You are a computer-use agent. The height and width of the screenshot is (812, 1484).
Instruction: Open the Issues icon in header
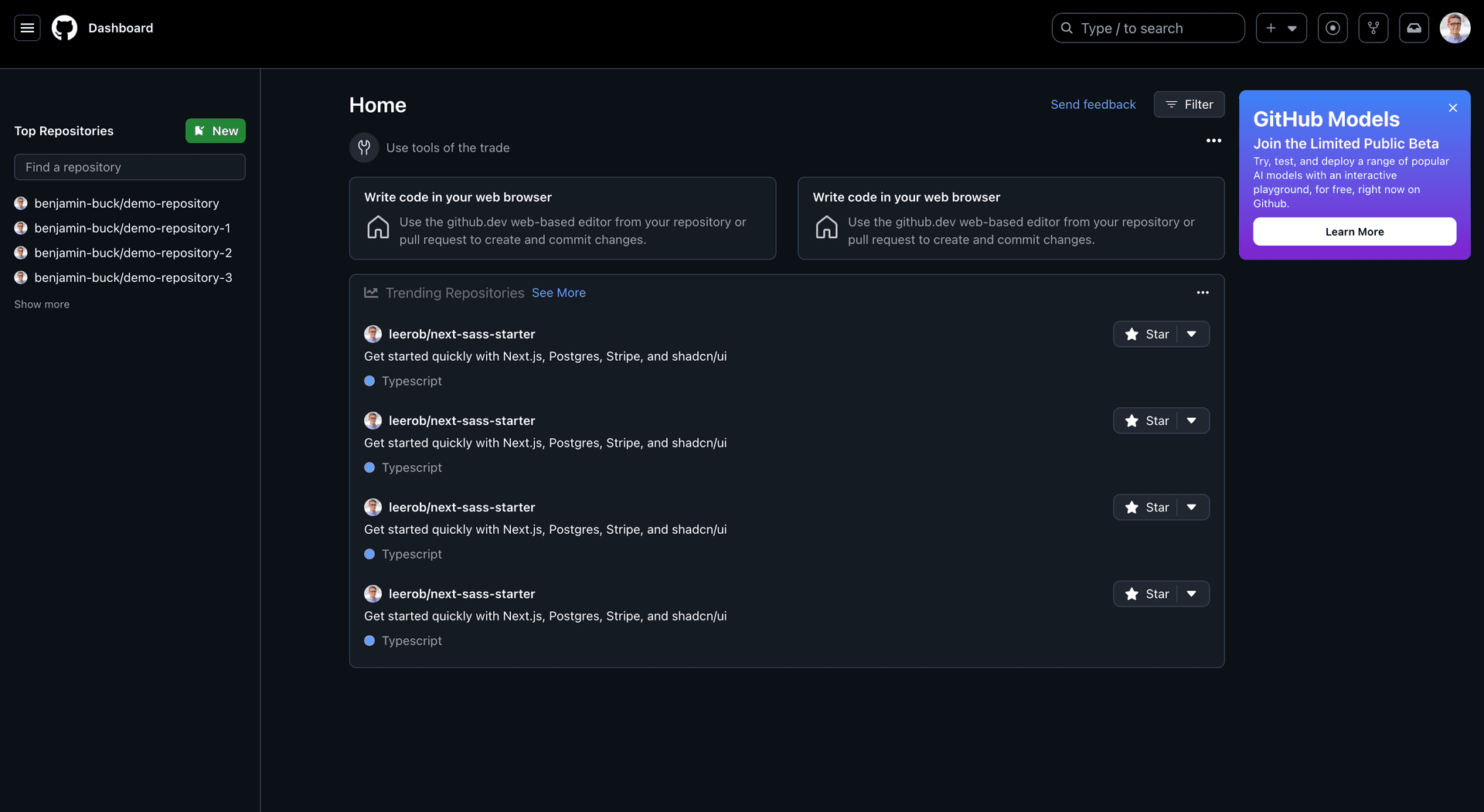tap(1333, 28)
